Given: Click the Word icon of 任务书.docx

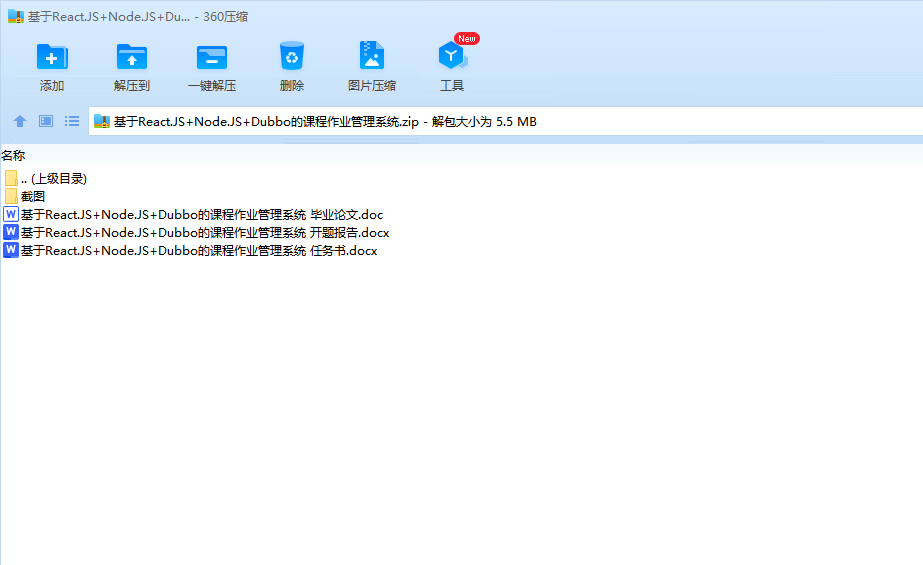Looking at the screenshot, I should (11, 250).
